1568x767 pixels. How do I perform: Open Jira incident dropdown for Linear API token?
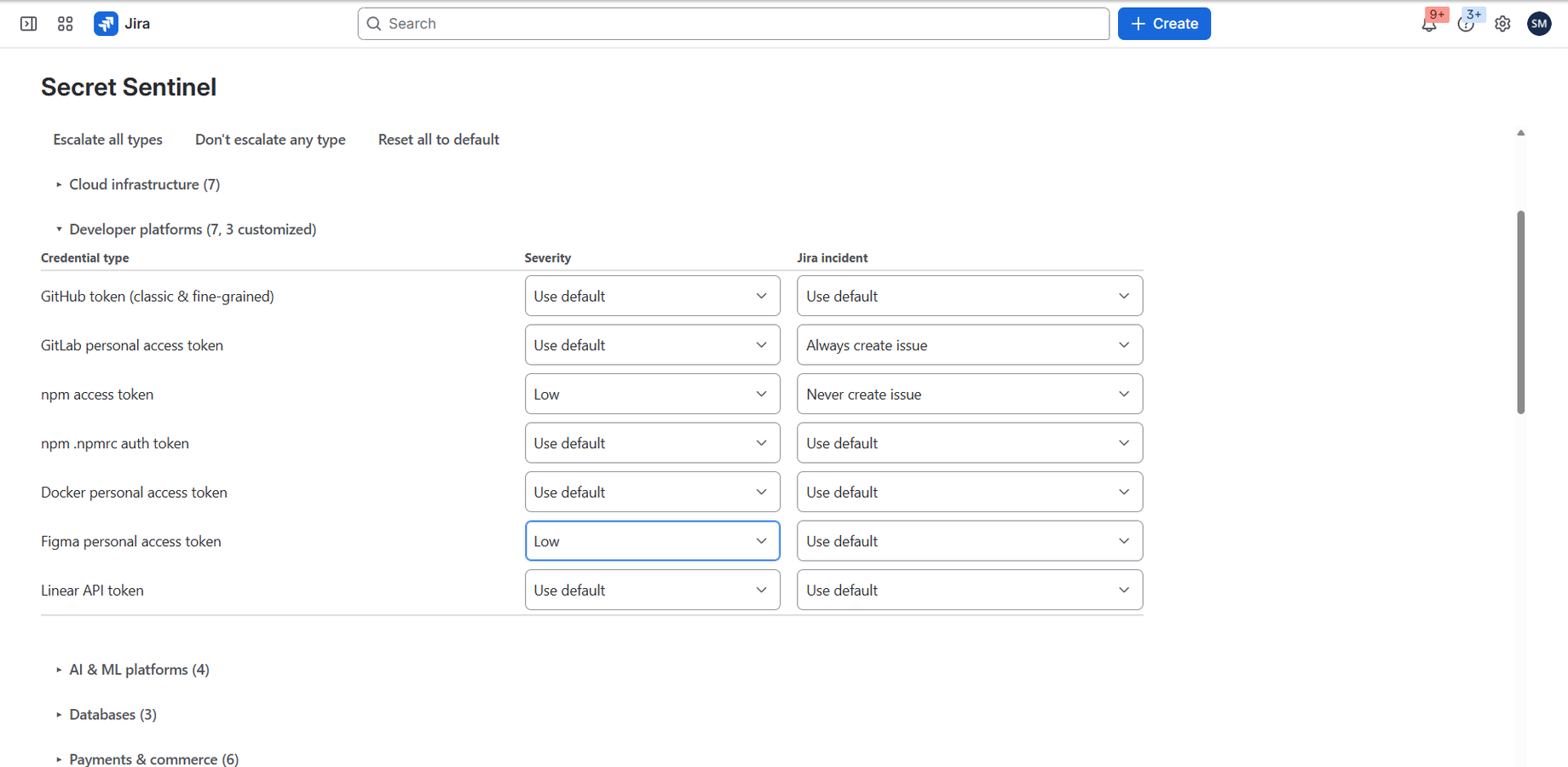[x=970, y=590]
